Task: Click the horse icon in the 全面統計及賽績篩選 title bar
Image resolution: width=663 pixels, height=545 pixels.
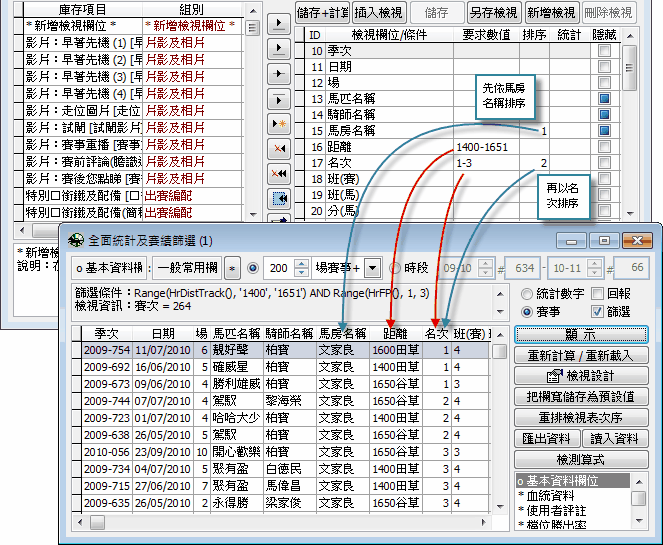Action: (x=76, y=240)
